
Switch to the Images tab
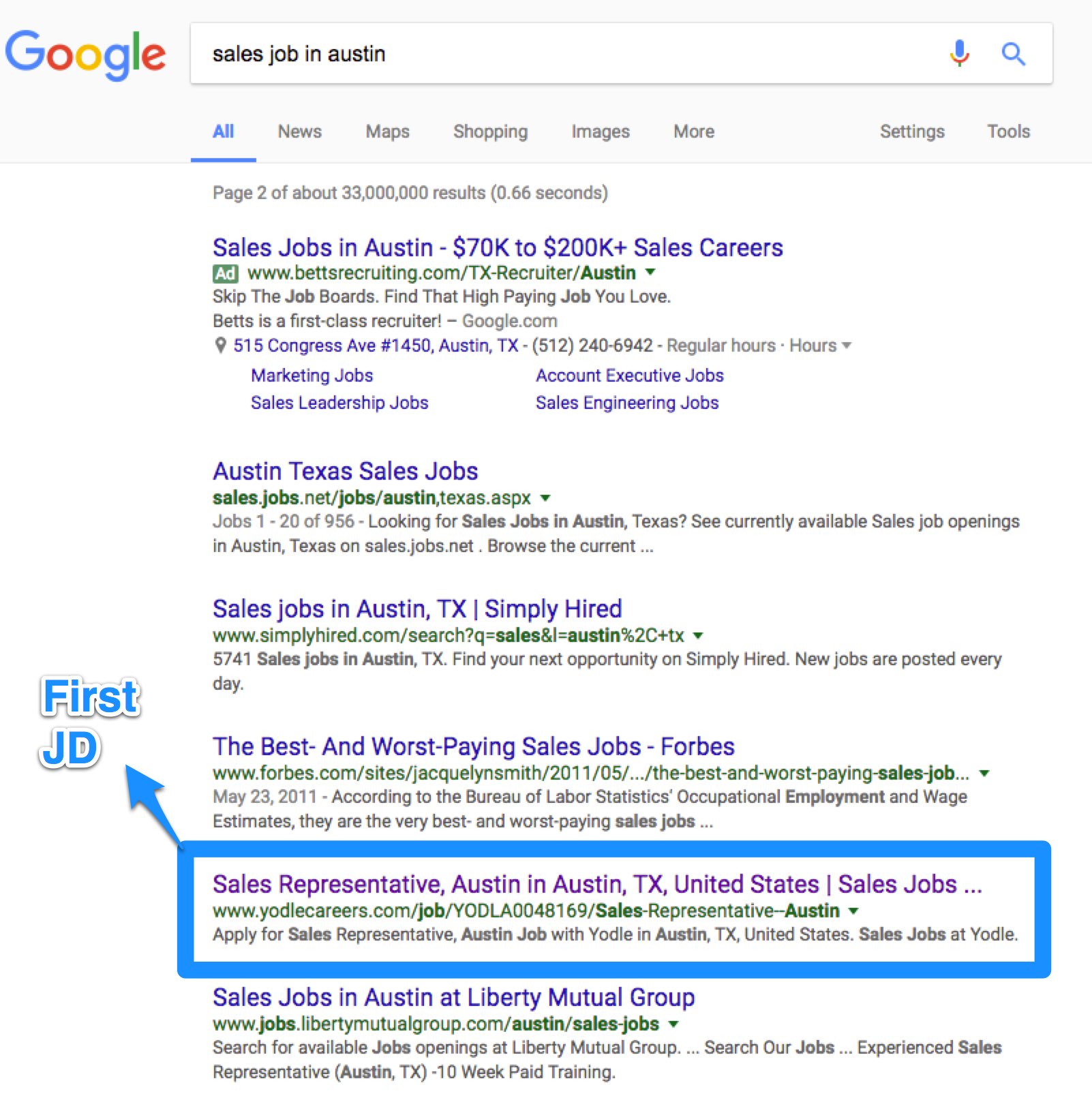coord(601,132)
